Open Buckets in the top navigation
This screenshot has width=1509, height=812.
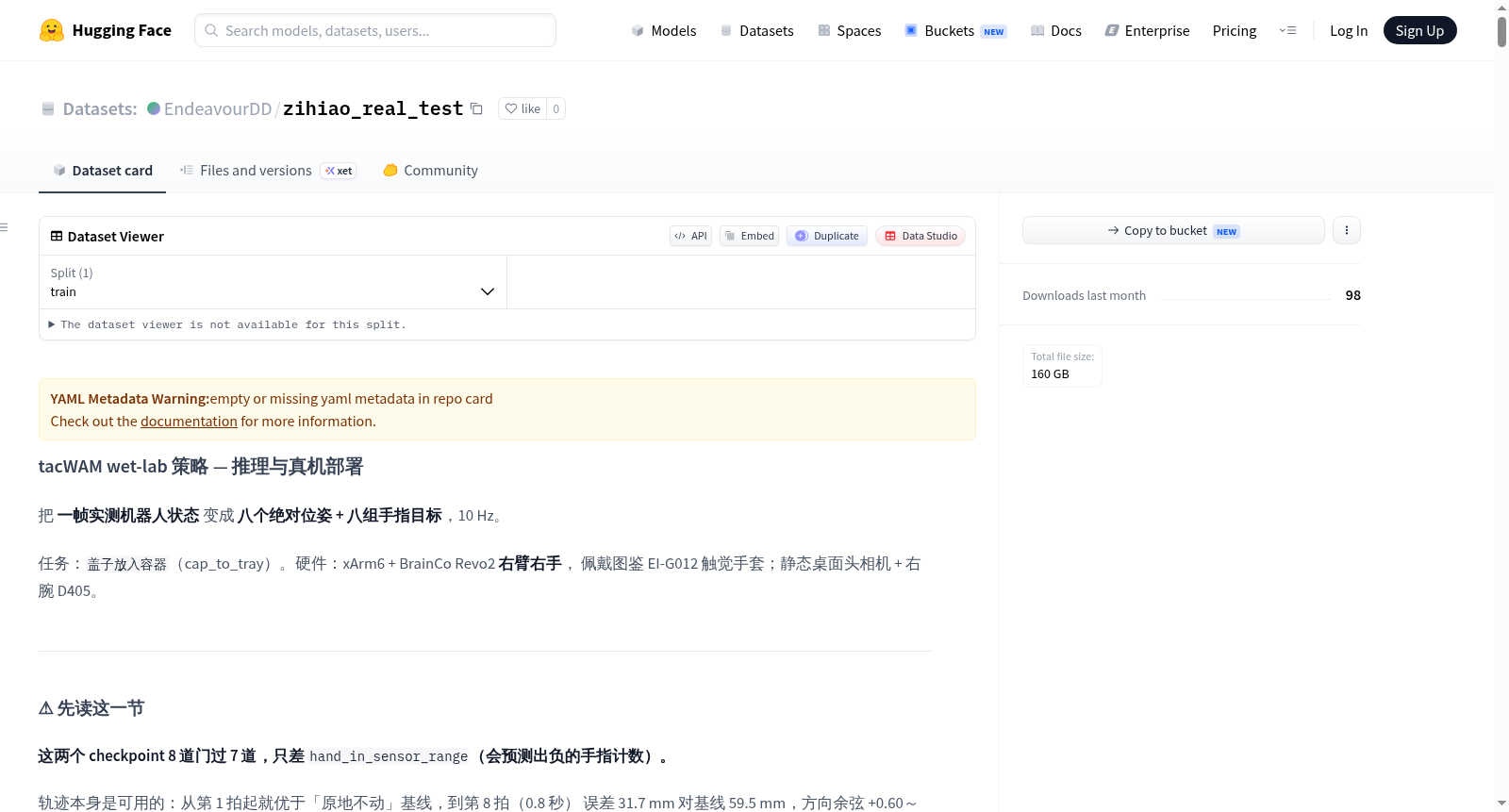[955, 30]
